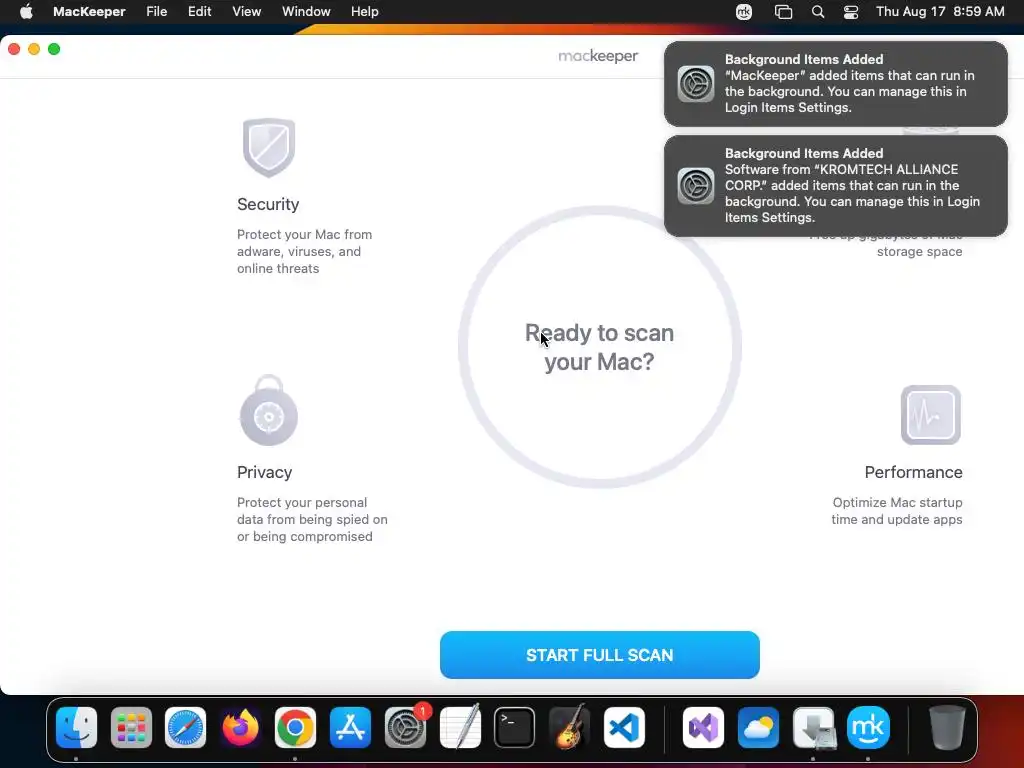Screen dimensions: 1024x768
Task: Click the Performance monitor icon
Action: [x=931, y=415]
